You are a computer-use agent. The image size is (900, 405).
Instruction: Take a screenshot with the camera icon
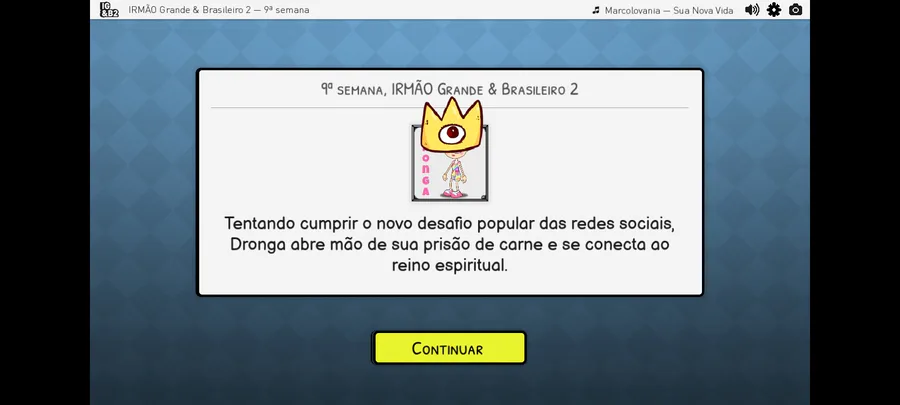pos(796,10)
